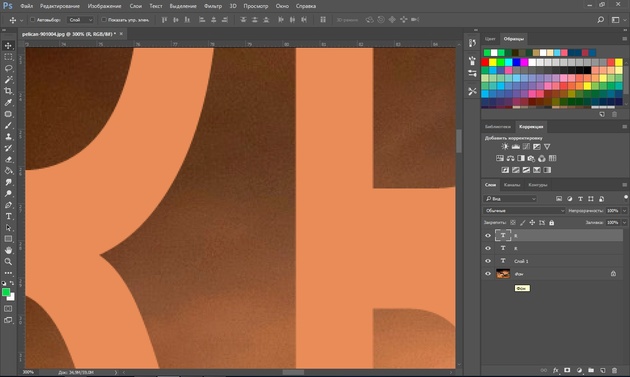Hide the Фон layer
630x377 pixels.
point(488,274)
